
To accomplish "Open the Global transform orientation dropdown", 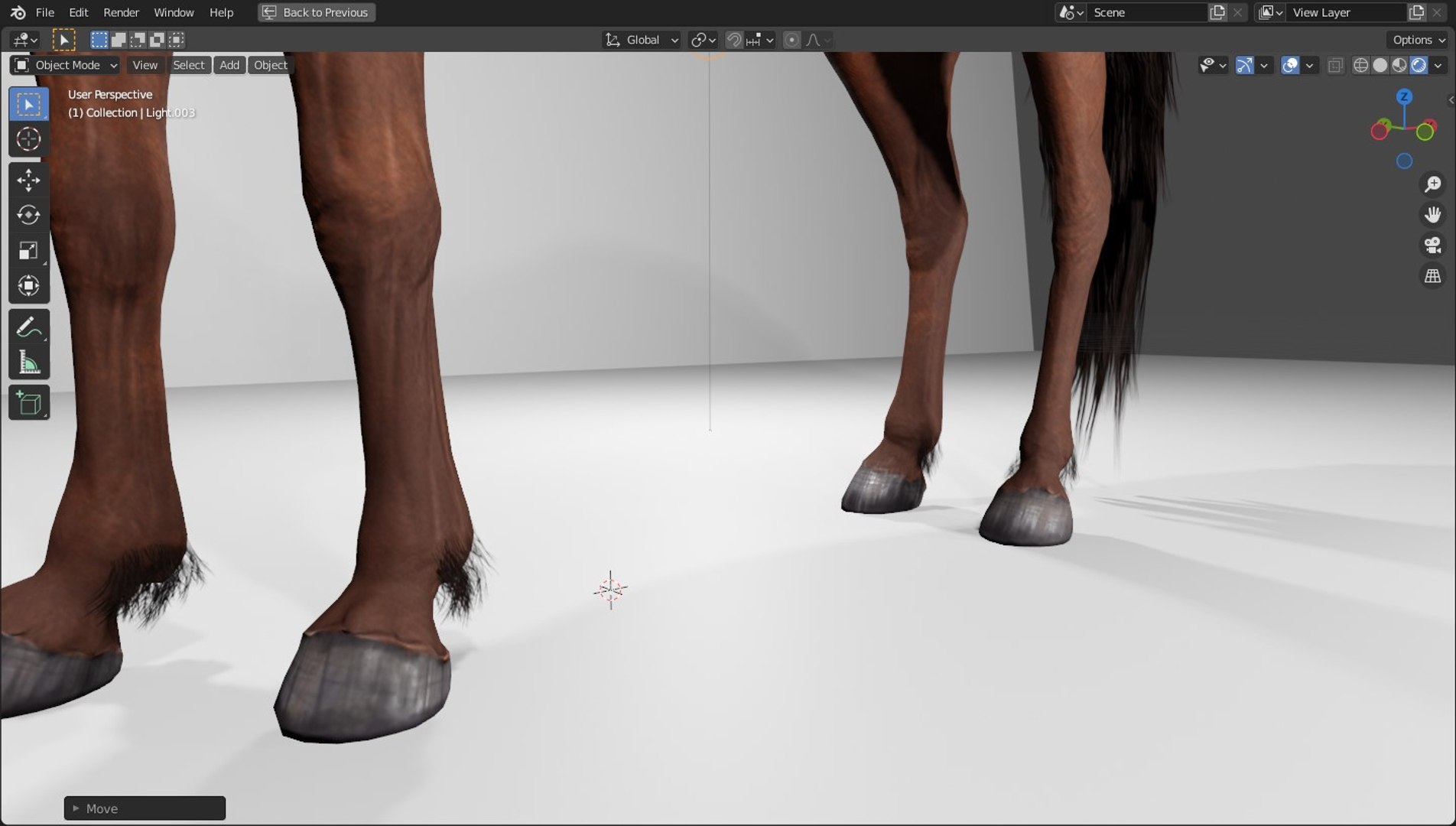I will (642, 40).
